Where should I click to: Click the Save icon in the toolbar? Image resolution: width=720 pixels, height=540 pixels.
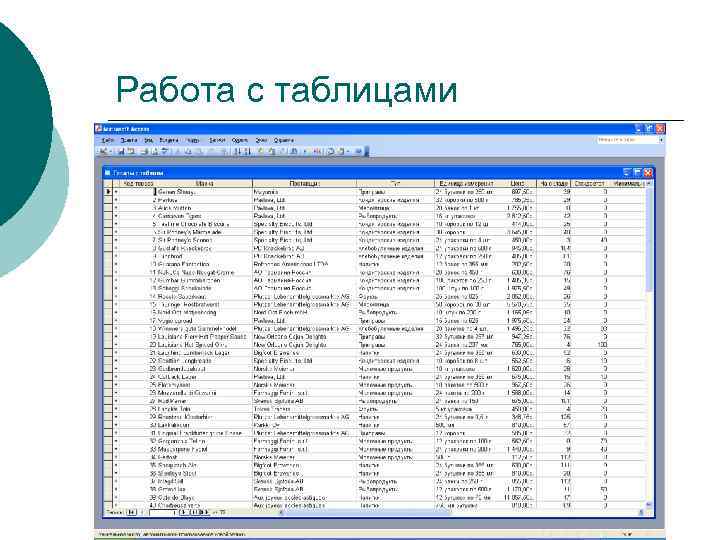click(x=121, y=151)
